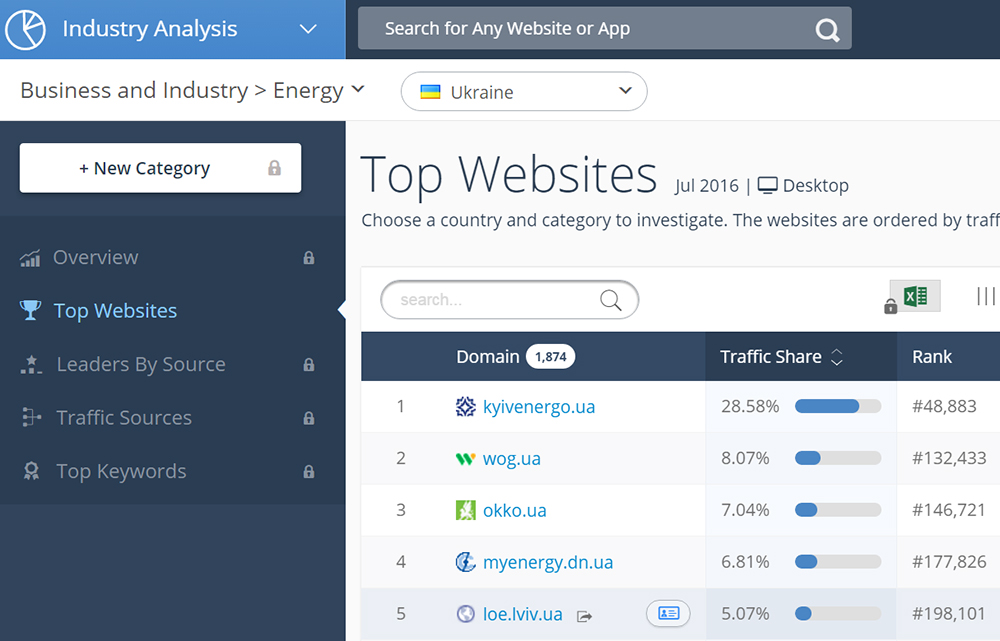Click the bar-chart icon next to Overview
Viewport: 1000px width, 641px height.
tap(31, 257)
